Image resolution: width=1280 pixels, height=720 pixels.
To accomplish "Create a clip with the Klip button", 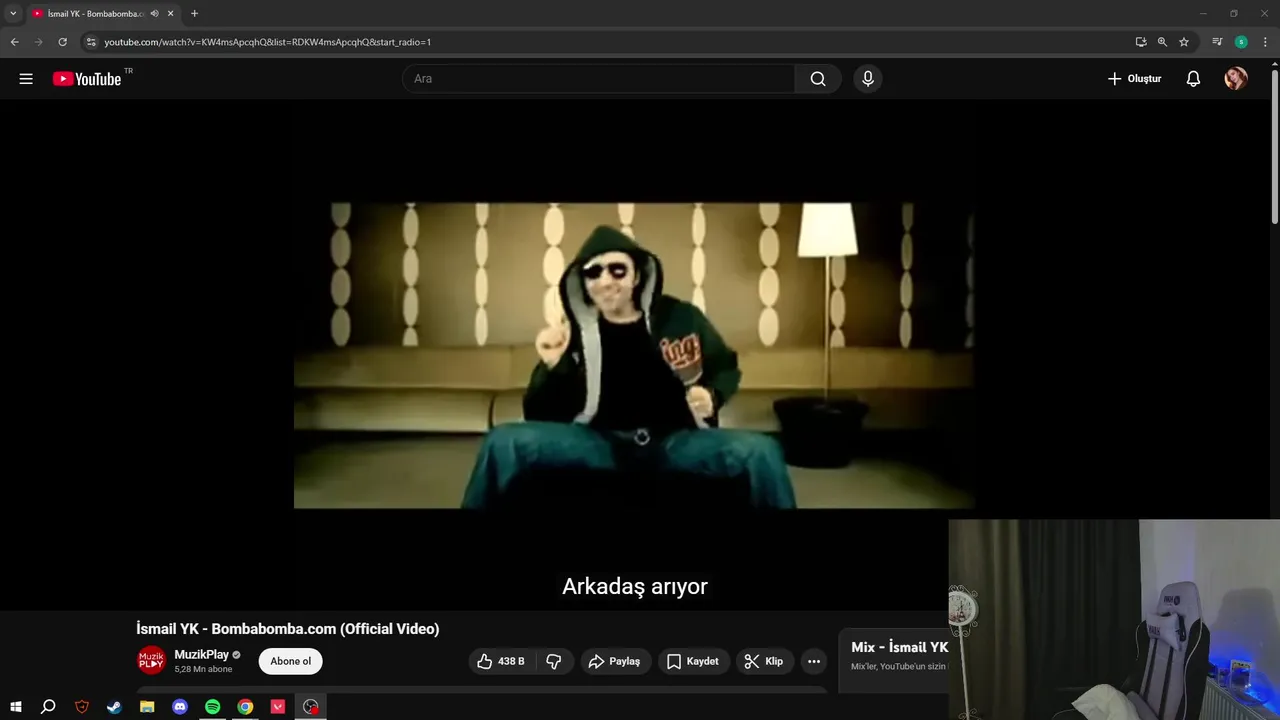I will coord(764,661).
